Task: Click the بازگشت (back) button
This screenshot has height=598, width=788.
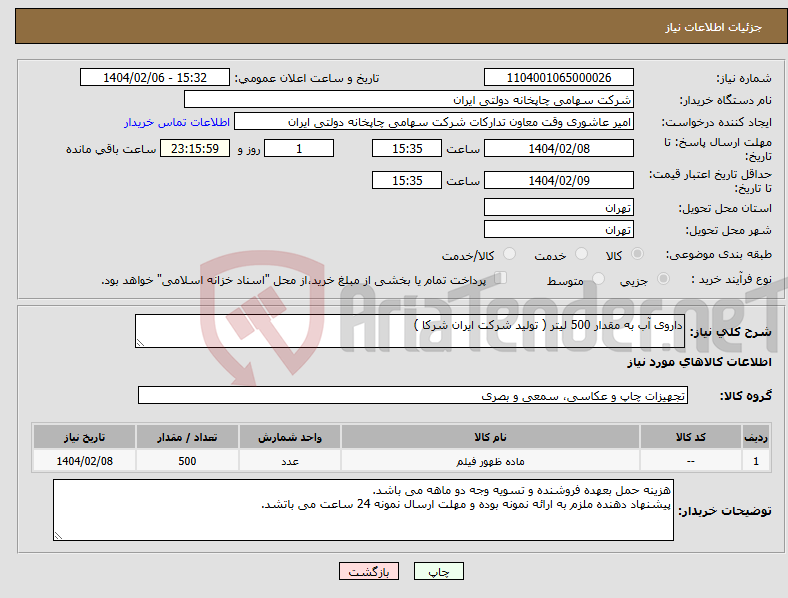Action: [x=369, y=571]
